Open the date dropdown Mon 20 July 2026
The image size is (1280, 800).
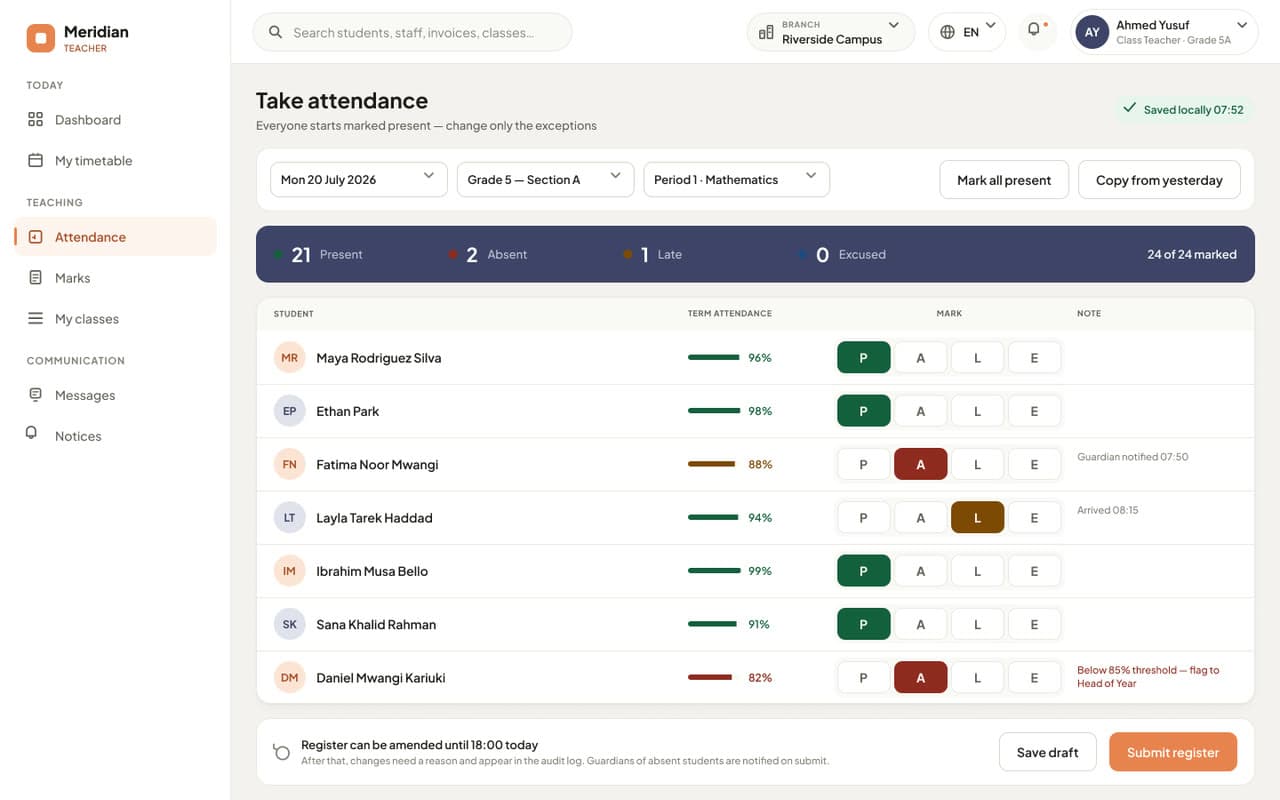(x=359, y=180)
